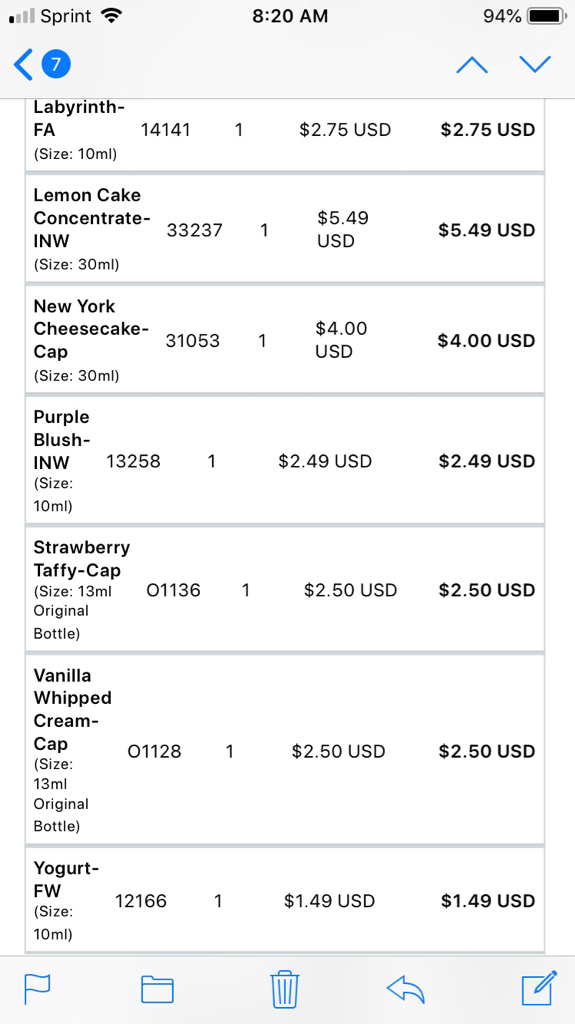Tap the Strawberry Taffy-Cap code O1136
Image resolution: width=575 pixels, height=1024 pixels.
[174, 590]
